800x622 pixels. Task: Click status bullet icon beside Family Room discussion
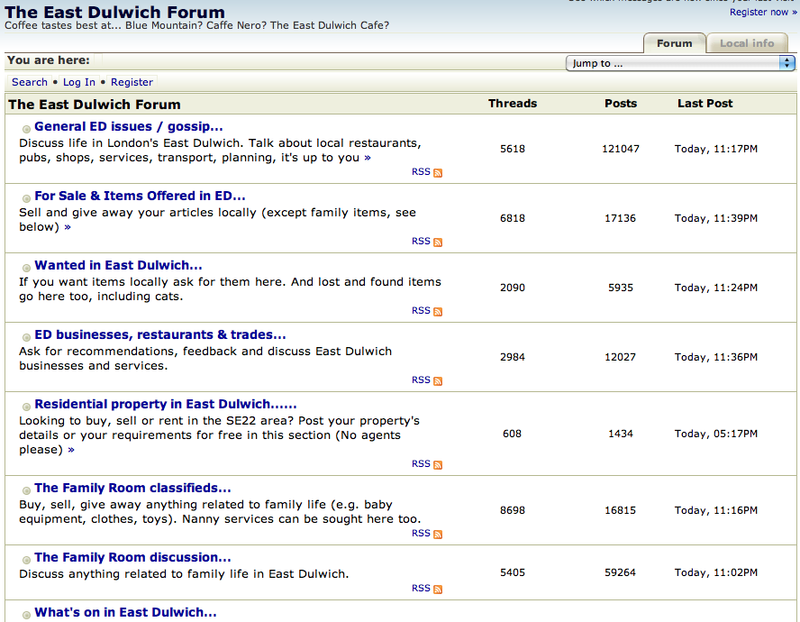tap(26, 560)
